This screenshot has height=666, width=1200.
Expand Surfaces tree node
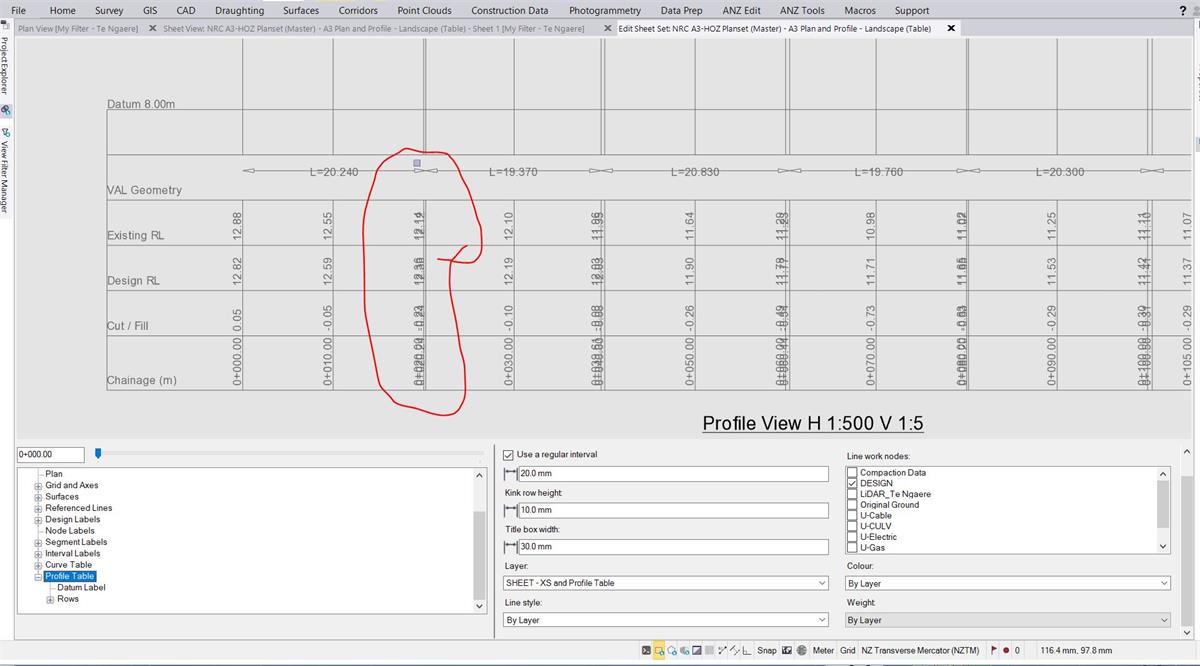39,497
